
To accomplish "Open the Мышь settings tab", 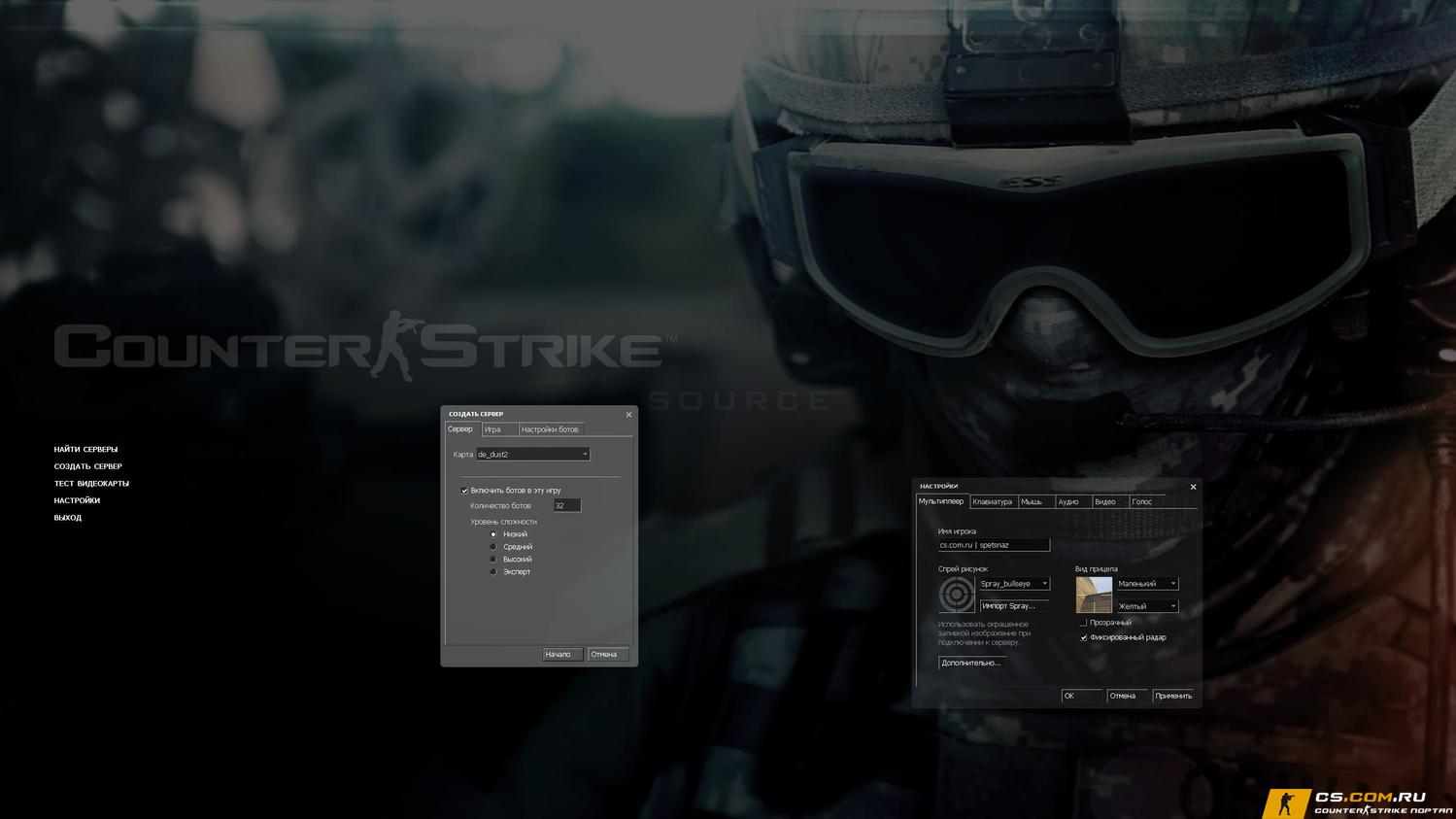I will click(1035, 502).
